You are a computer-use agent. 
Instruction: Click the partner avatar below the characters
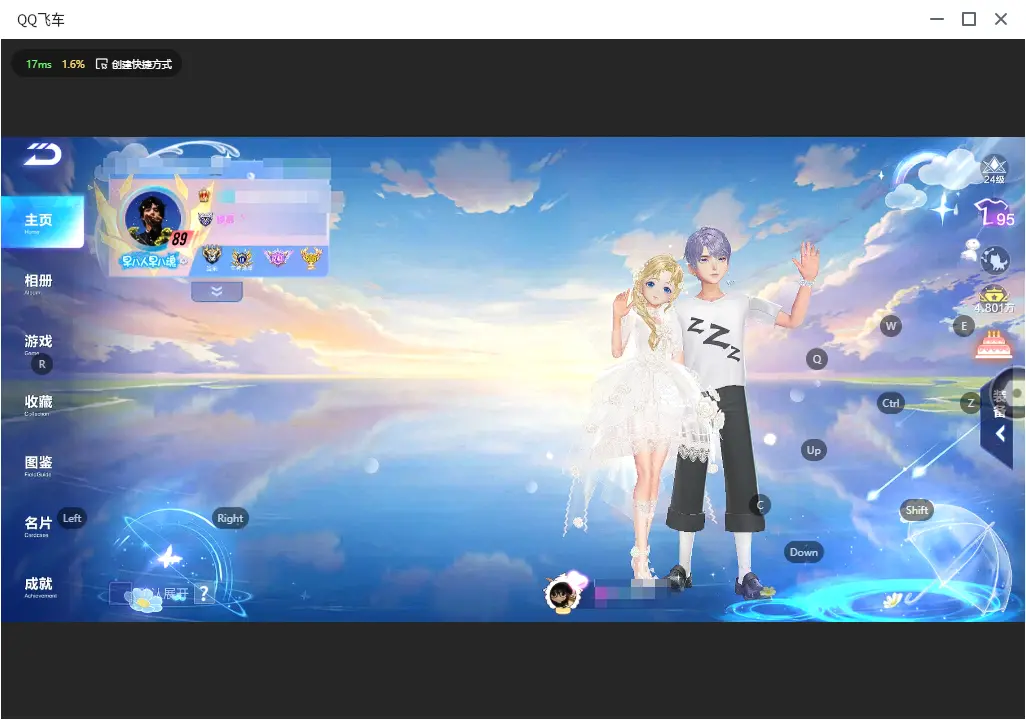click(x=562, y=594)
